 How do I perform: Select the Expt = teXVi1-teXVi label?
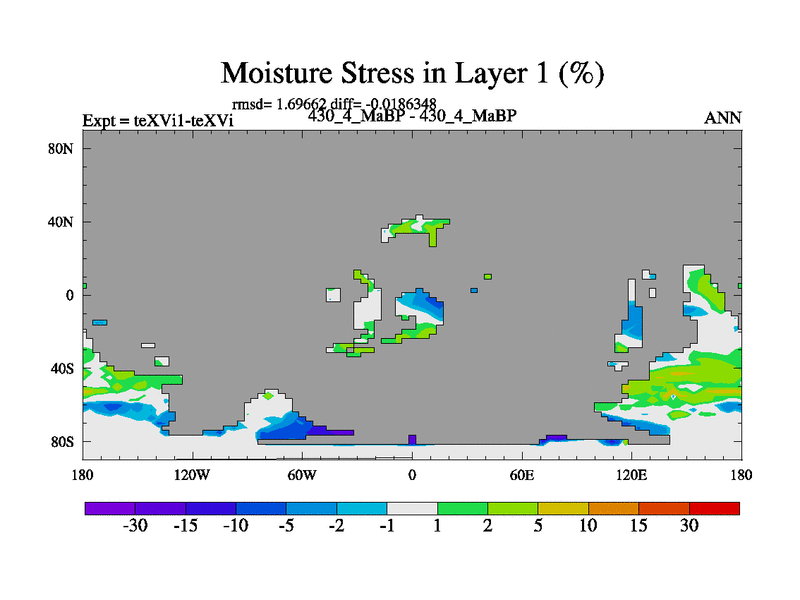[x=157, y=120]
